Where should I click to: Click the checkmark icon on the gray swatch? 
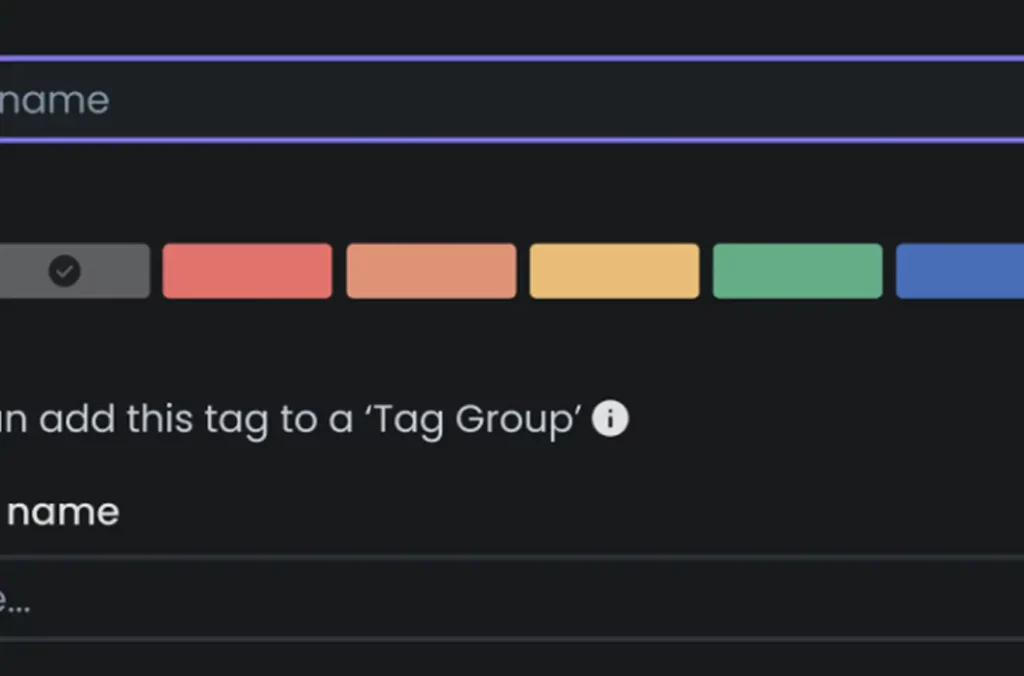(x=65, y=271)
